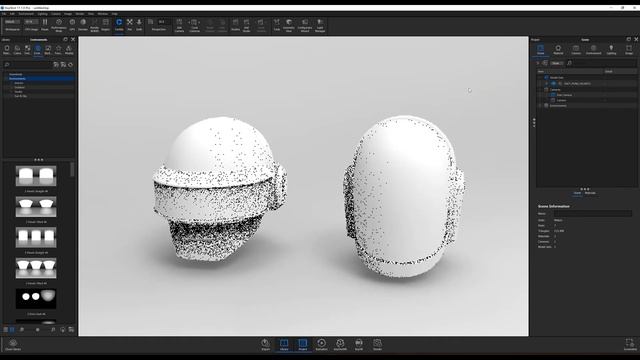
Task: Select the 3 Panels Straight 4K thumbnail
Action: [x=36, y=237]
